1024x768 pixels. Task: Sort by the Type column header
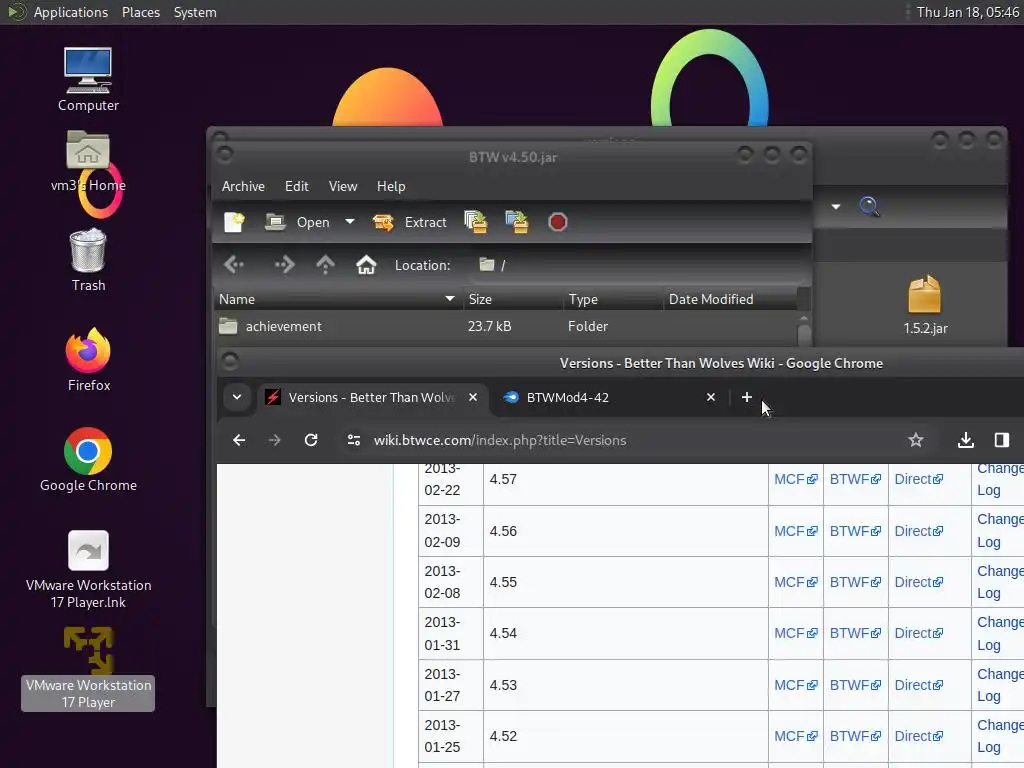tap(613, 299)
